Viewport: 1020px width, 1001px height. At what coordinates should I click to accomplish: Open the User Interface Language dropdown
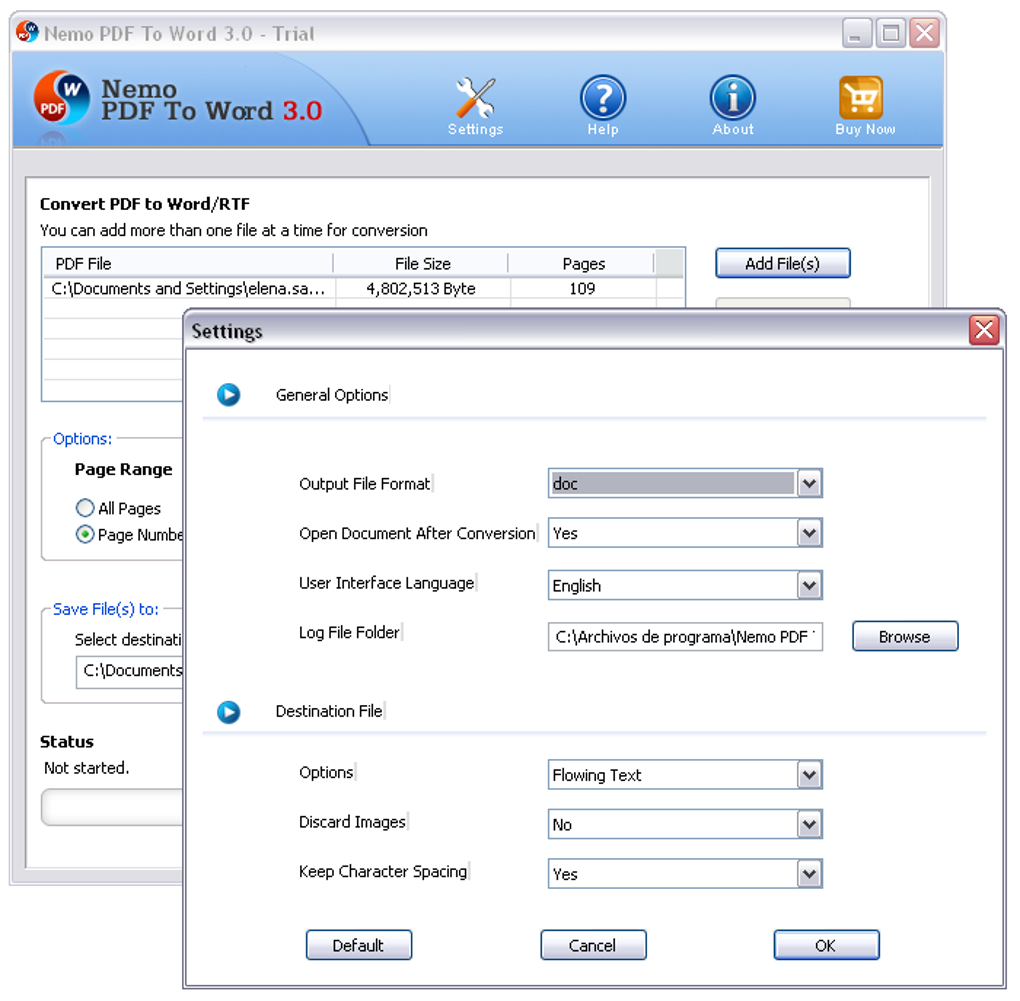click(809, 585)
